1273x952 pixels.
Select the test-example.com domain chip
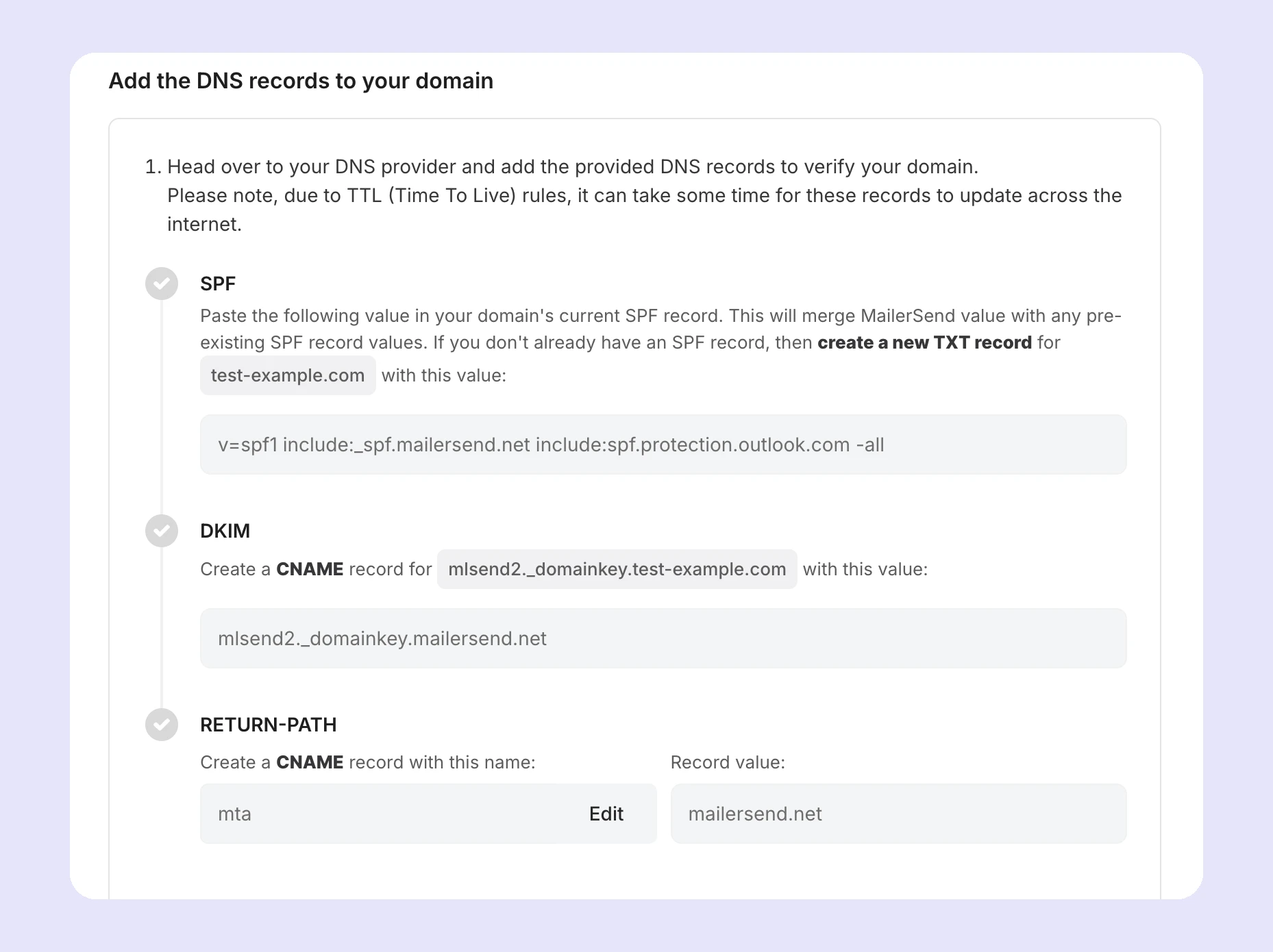287,375
